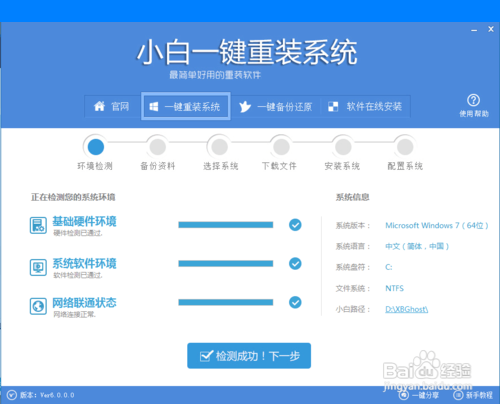Screen dimensions: 500x404
Task: Select the 环境检测 step circle
Action: (x=96, y=147)
